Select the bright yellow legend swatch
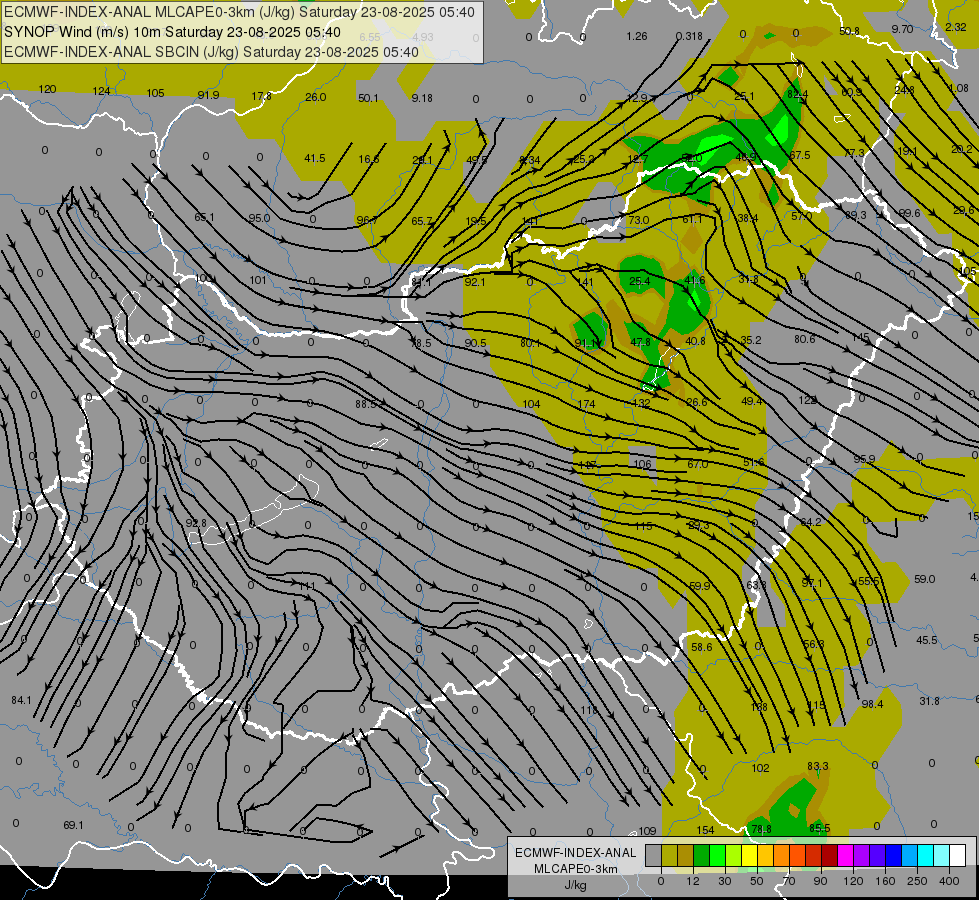Image resolution: width=979 pixels, height=900 pixels. [749, 856]
